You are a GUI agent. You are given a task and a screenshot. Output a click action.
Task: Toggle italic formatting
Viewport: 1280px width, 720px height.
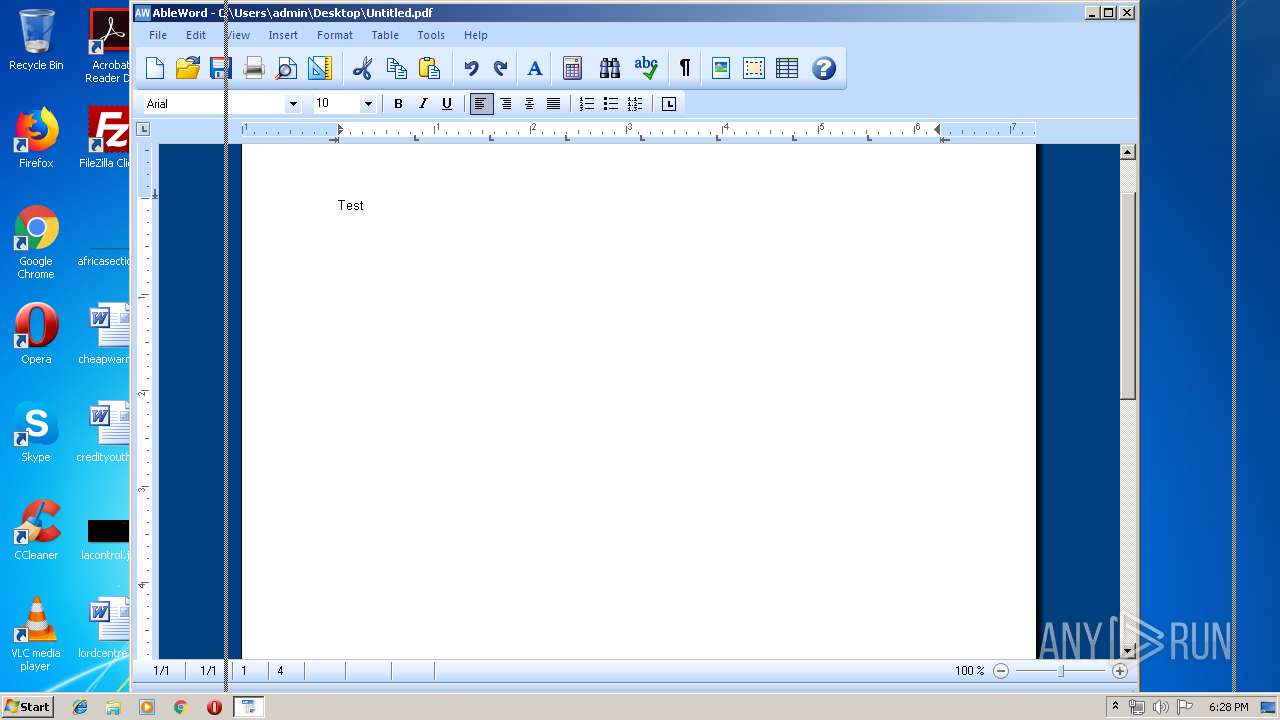coord(422,104)
